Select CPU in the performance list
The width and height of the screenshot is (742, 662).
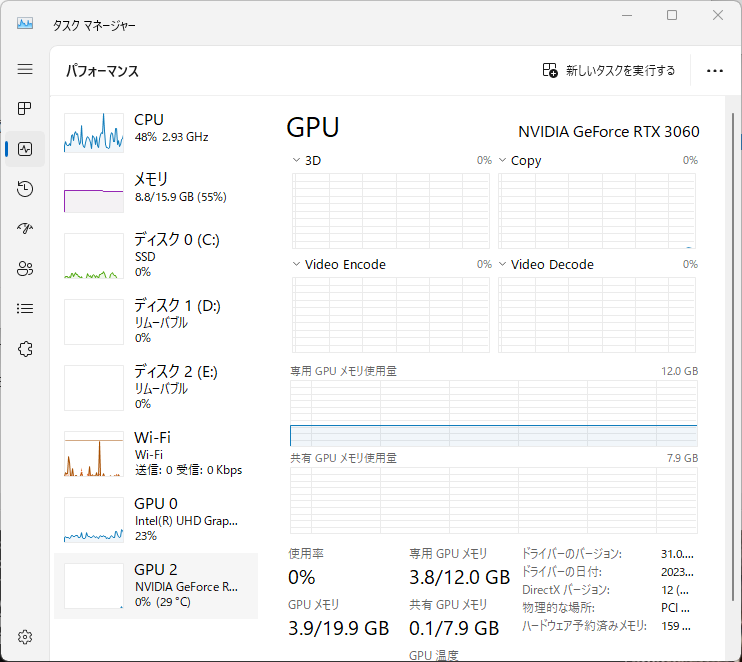click(156, 132)
